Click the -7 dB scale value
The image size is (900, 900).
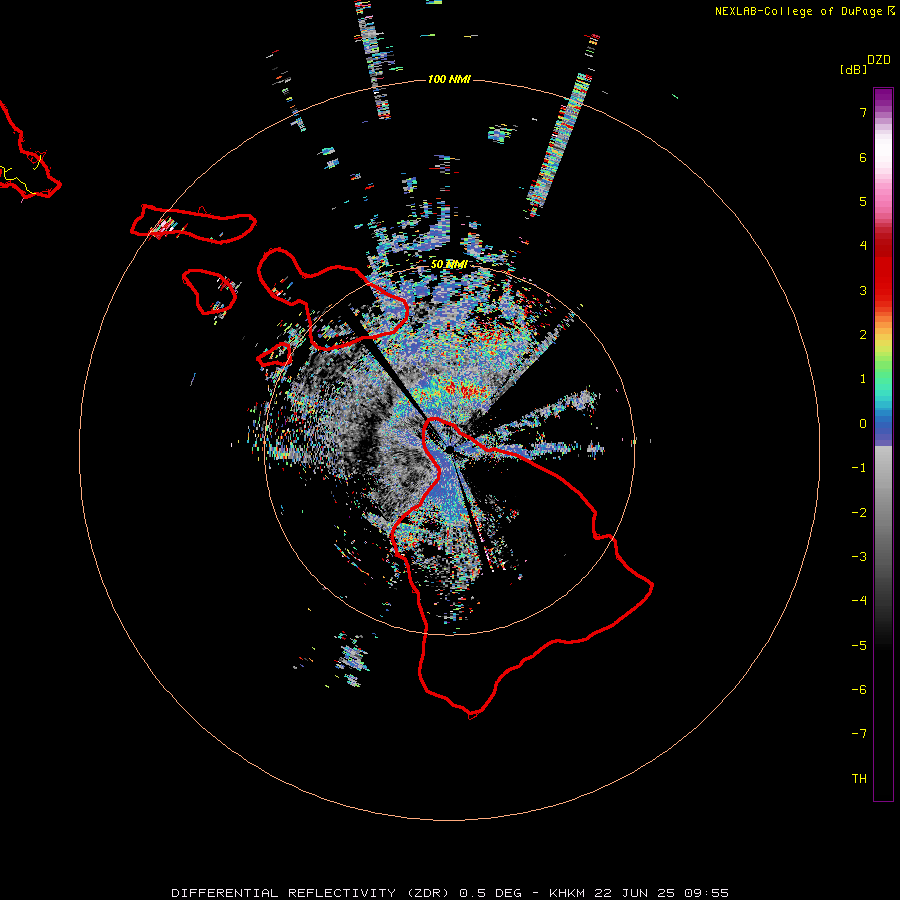tap(859, 734)
